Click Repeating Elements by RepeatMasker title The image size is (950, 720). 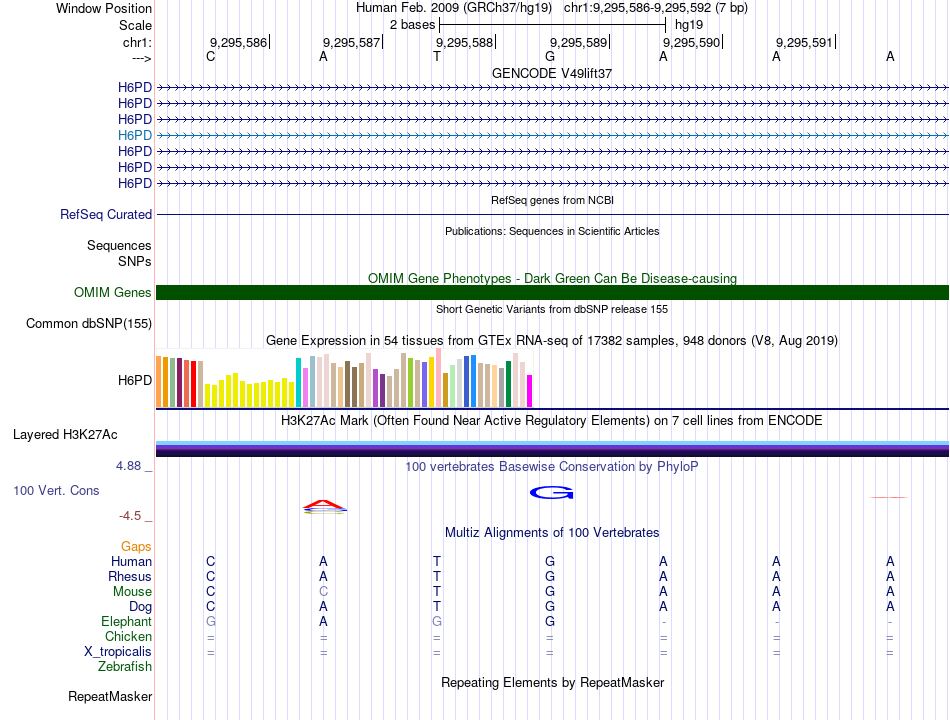552,682
